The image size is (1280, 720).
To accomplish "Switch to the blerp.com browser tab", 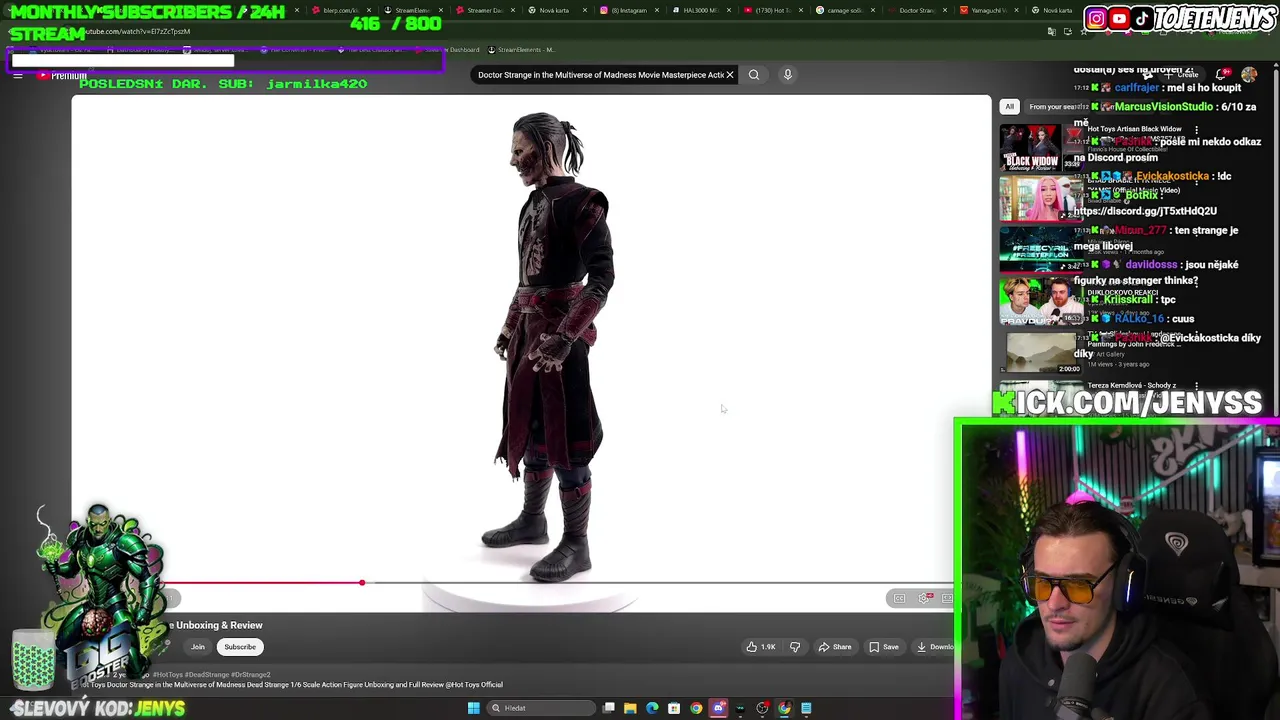I will [x=340, y=10].
